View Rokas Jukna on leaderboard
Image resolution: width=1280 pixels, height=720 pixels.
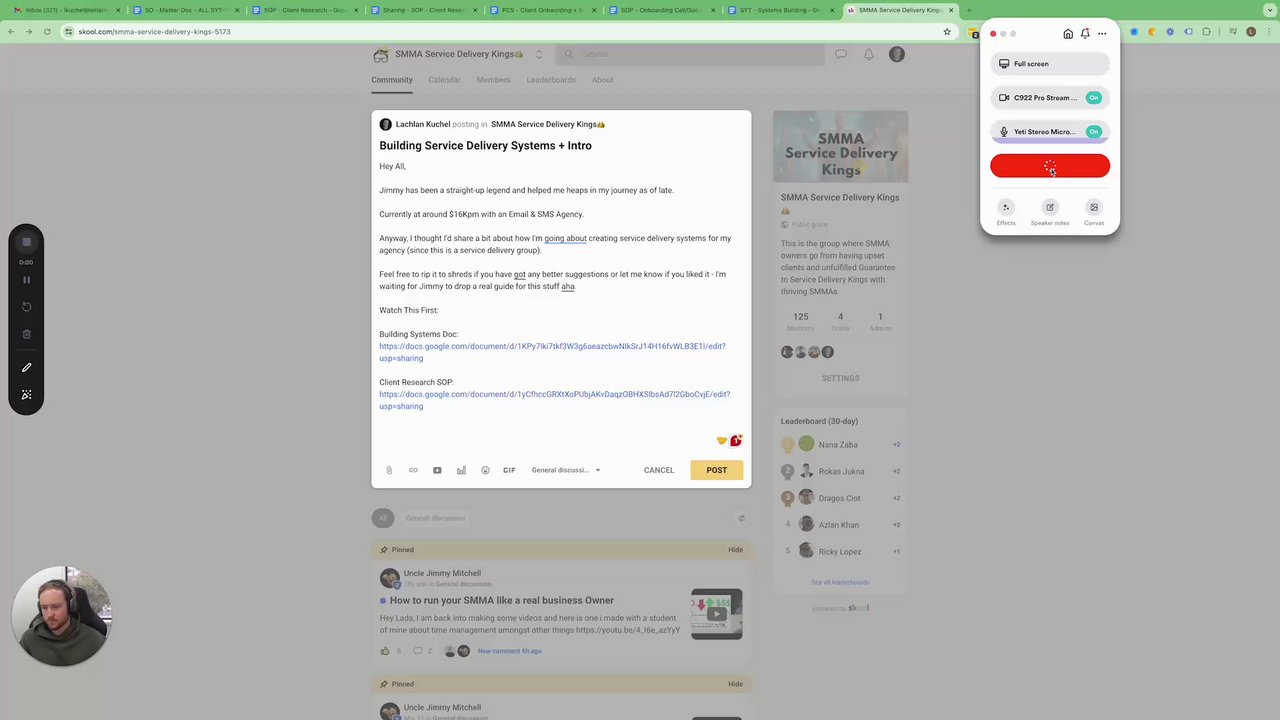point(841,472)
